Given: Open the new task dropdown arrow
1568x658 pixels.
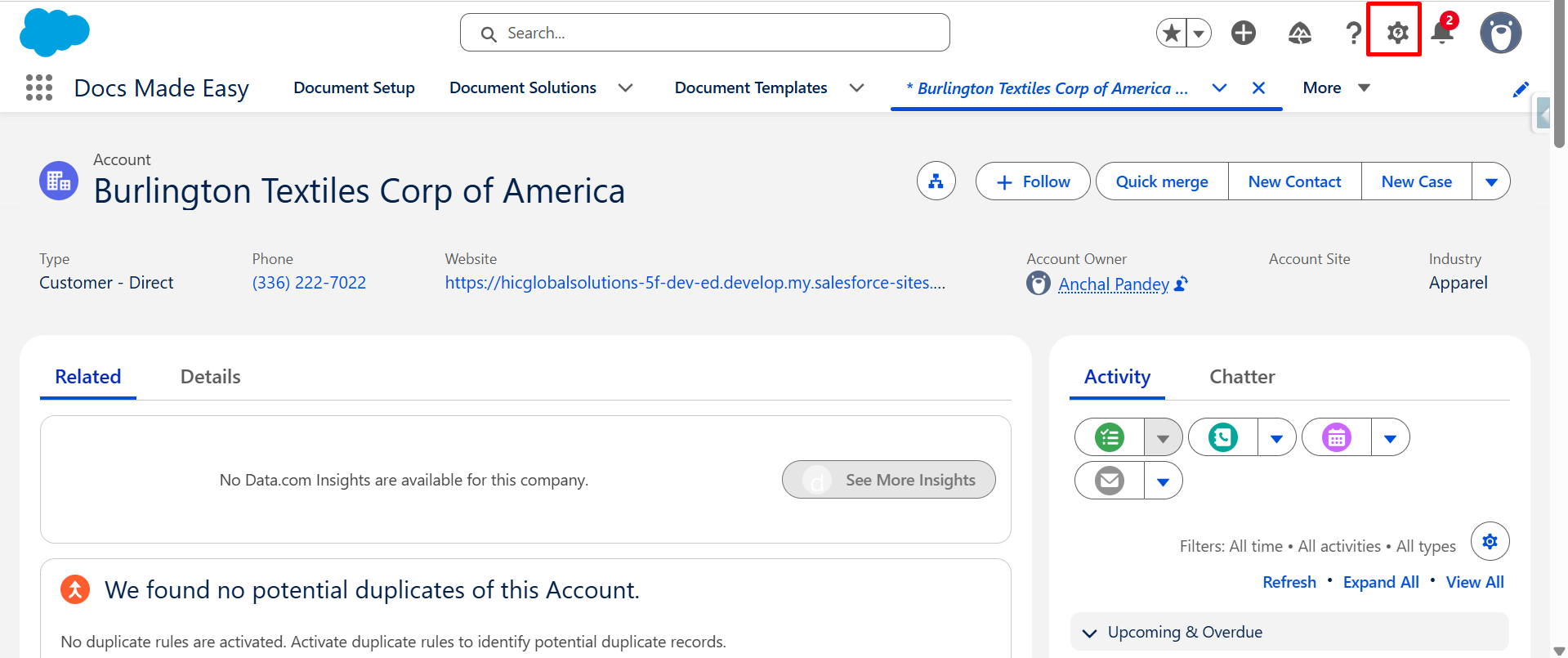Looking at the screenshot, I should [x=1164, y=437].
